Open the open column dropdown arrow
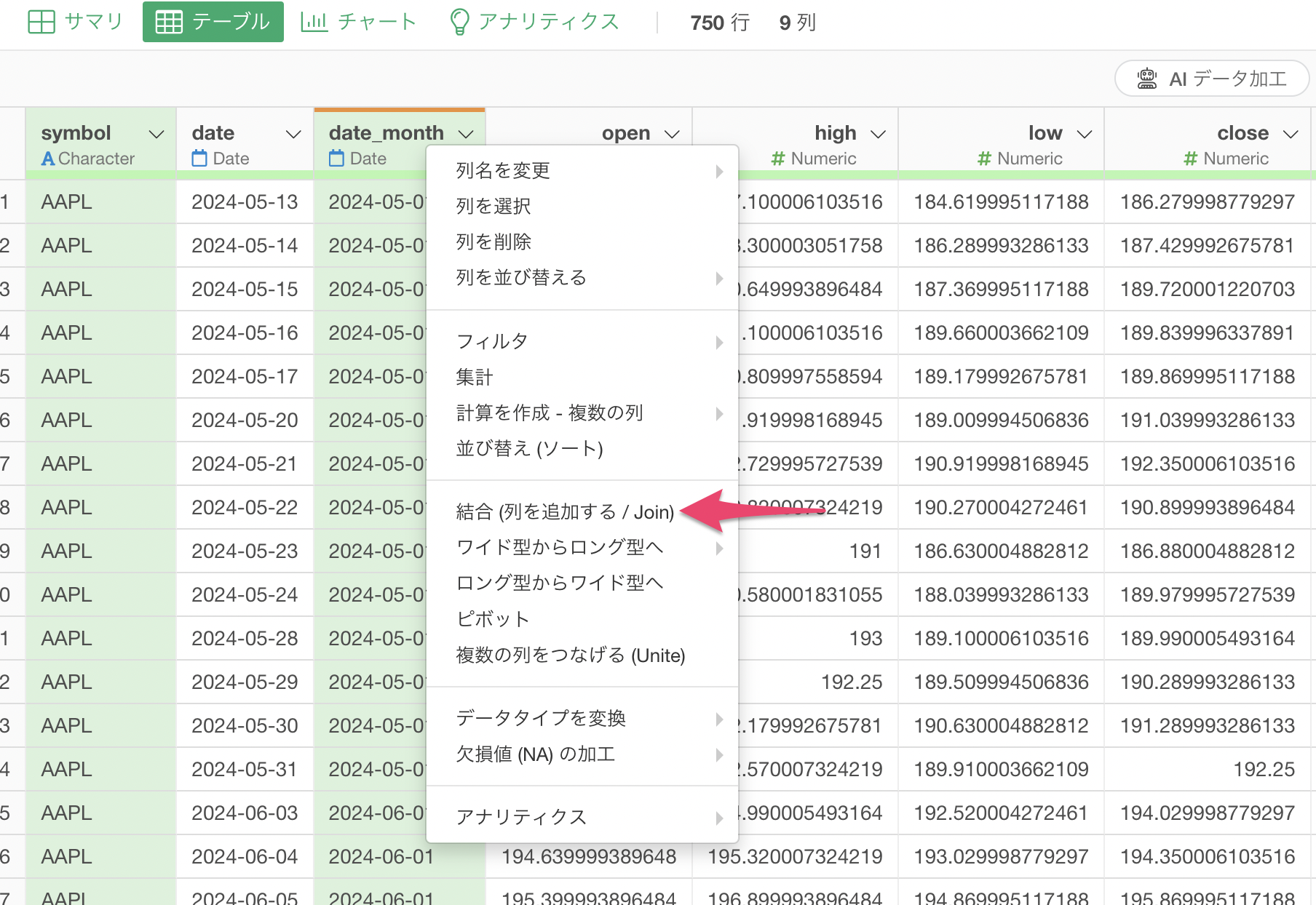The width and height of the screenshot is (1316, 905). point(672,134)
